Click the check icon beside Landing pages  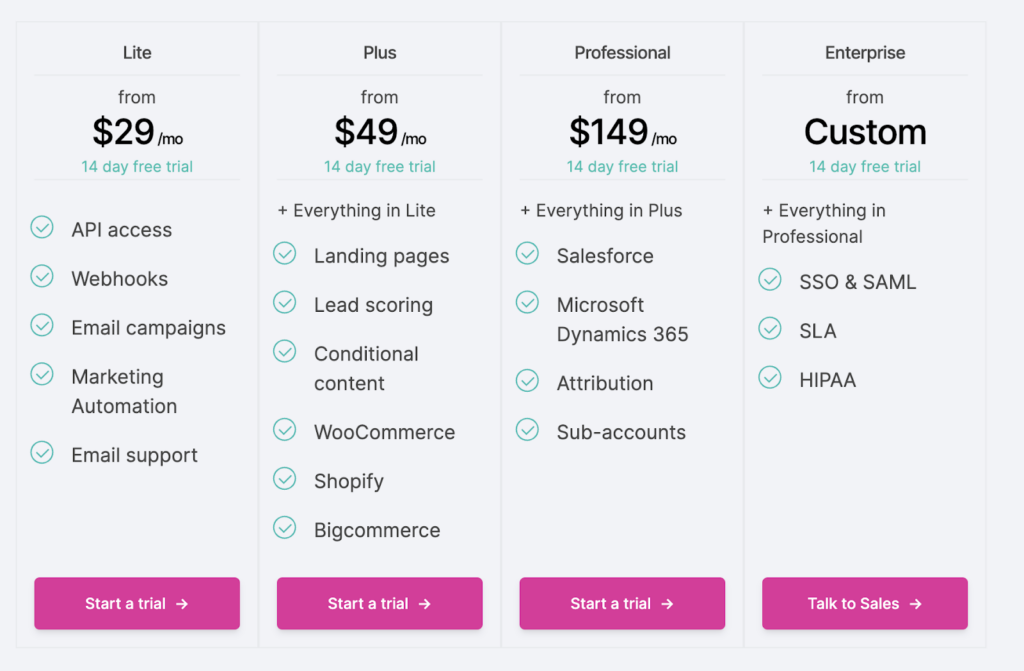tap(285, 254)
